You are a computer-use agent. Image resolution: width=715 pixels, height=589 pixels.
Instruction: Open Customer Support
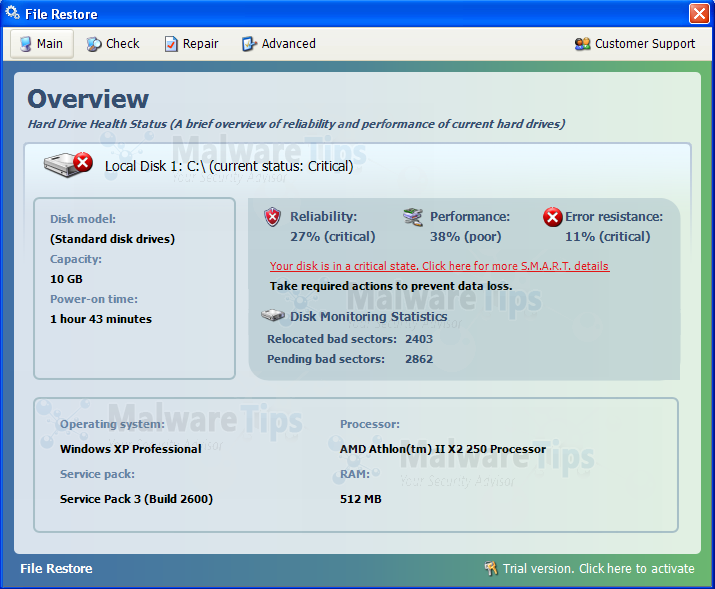(x=635, y=44)
